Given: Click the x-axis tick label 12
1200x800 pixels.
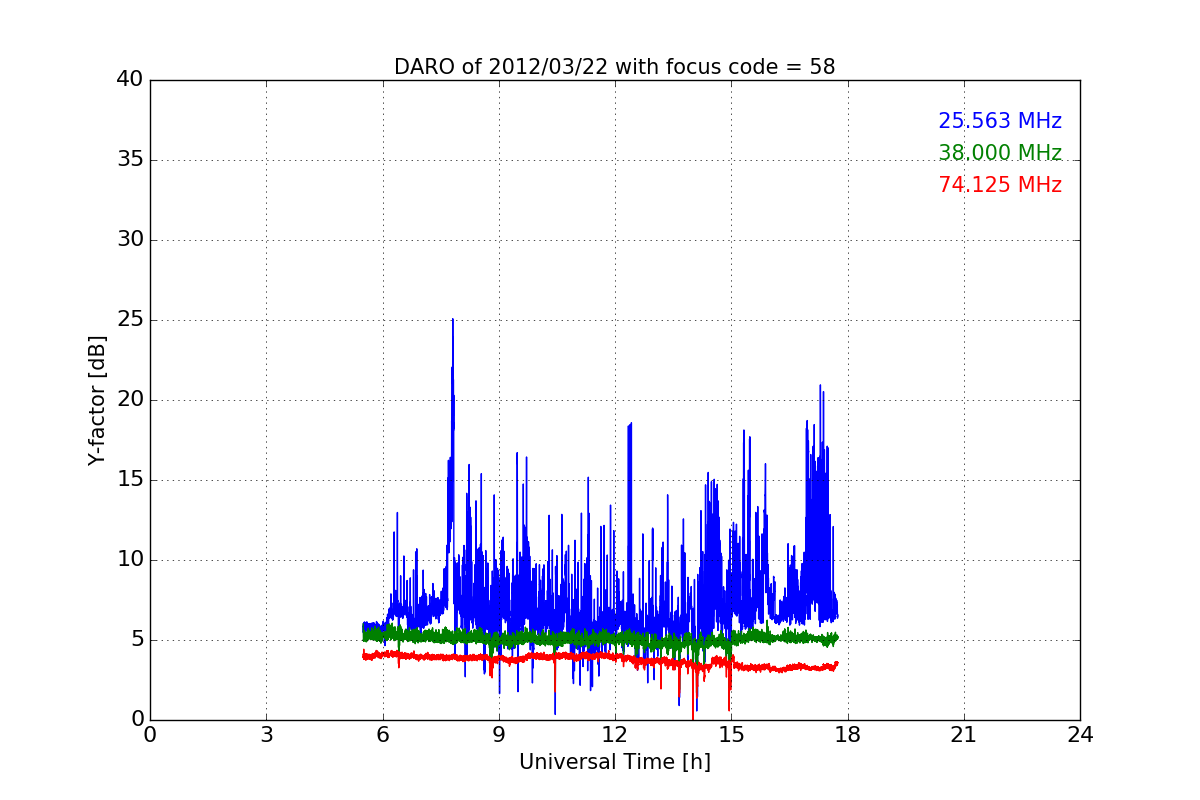Looking at the screenshot, I should click(x=615, y=734).
